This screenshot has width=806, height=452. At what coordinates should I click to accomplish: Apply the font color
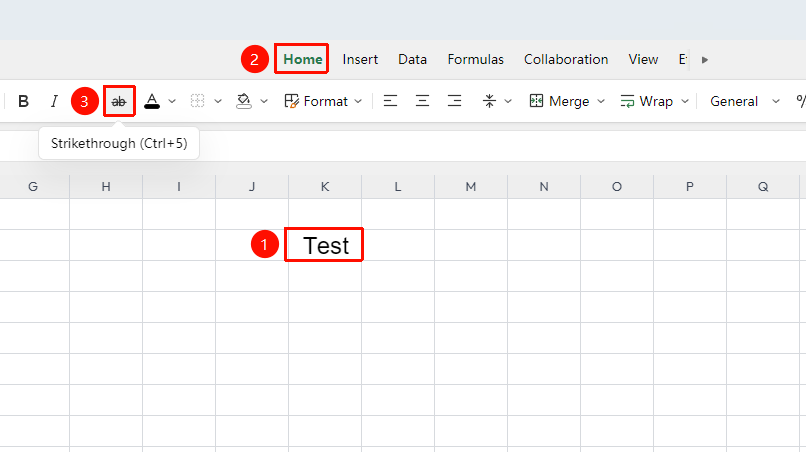pyautogui.click(x=152, y=101)
